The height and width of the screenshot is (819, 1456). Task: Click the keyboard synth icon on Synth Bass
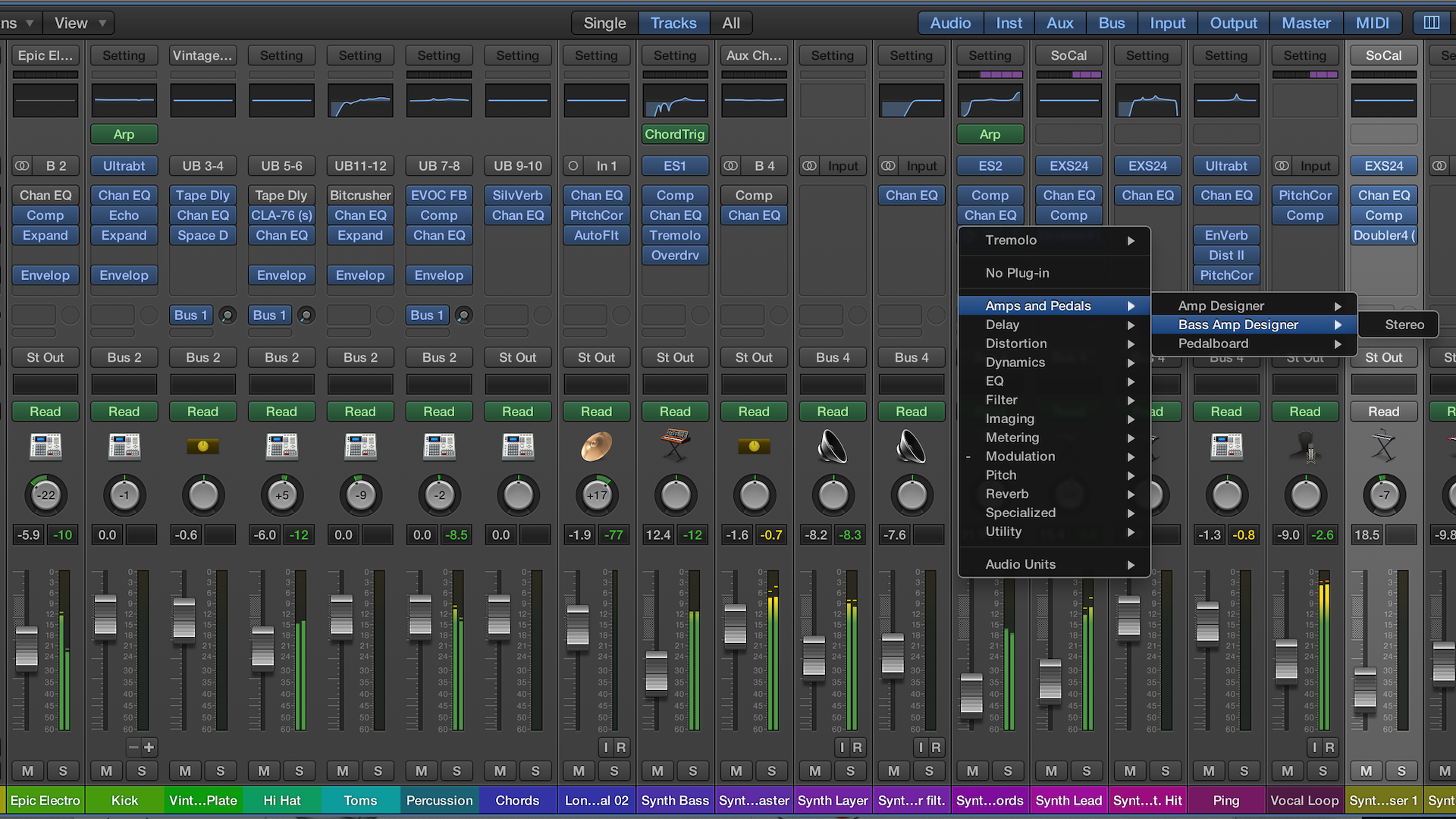tap(675, 445)
